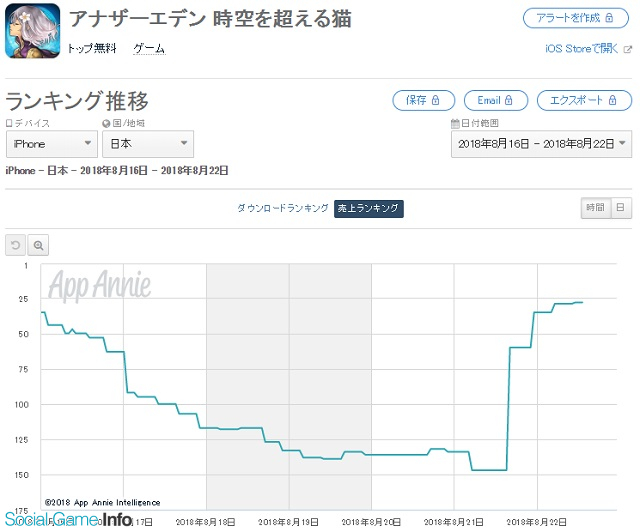The height and width of the screenshot is (532, 640).
Task: Toggle the 時間 hourly view
Action: [596, 207]
